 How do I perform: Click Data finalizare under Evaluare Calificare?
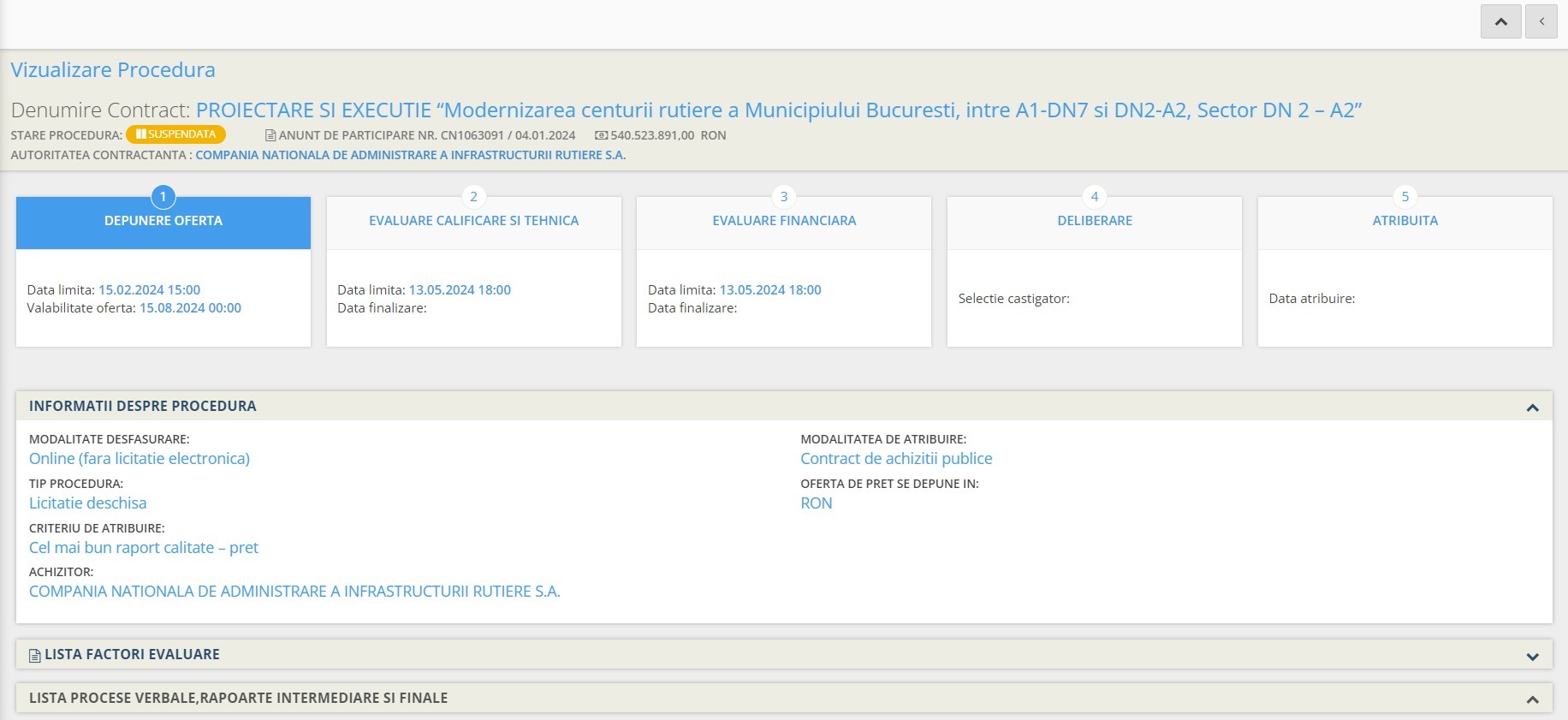382,308
